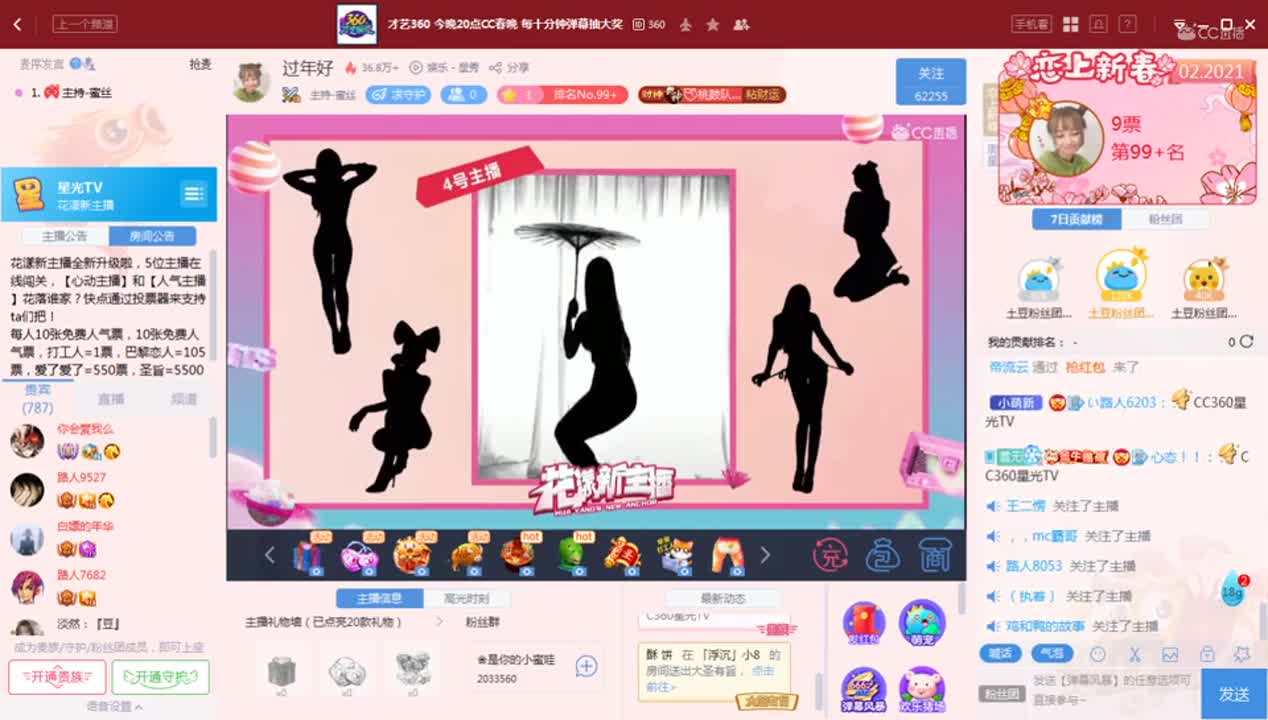
Task: Open the 最新动态 tab
Action: [723, 598]
